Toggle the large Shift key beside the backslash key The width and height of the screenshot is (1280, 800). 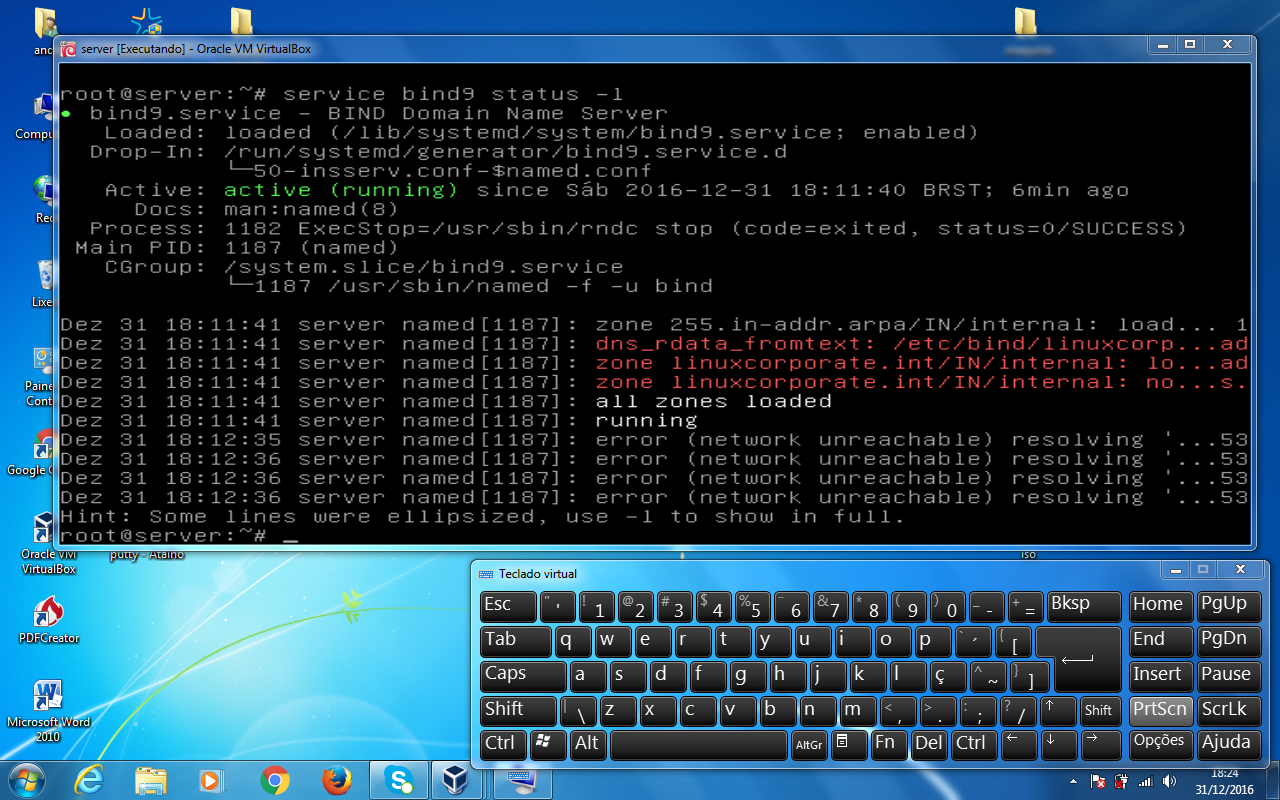(518, 711)
